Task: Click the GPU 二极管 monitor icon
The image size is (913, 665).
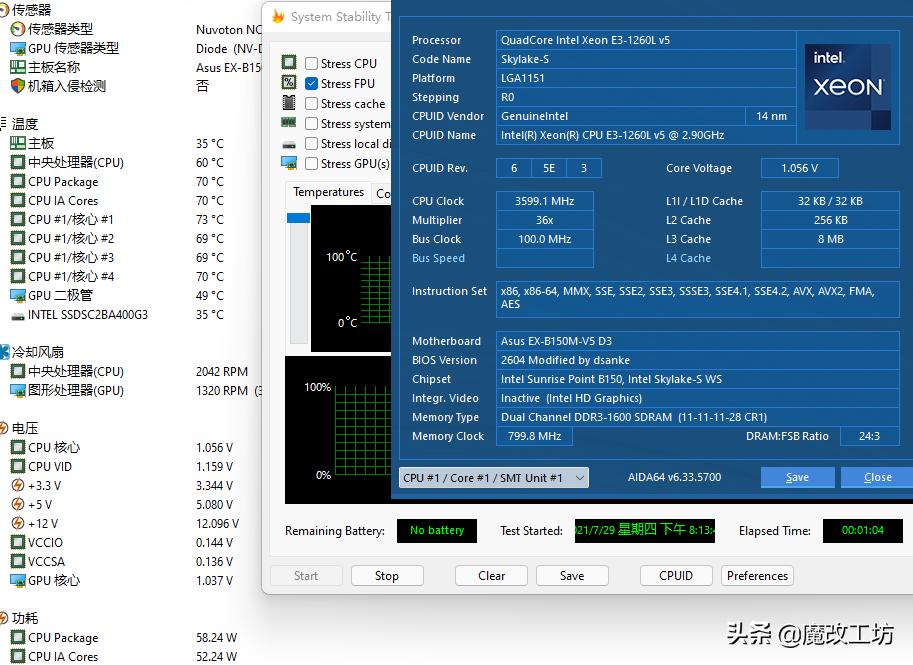Action: [18, 295]
